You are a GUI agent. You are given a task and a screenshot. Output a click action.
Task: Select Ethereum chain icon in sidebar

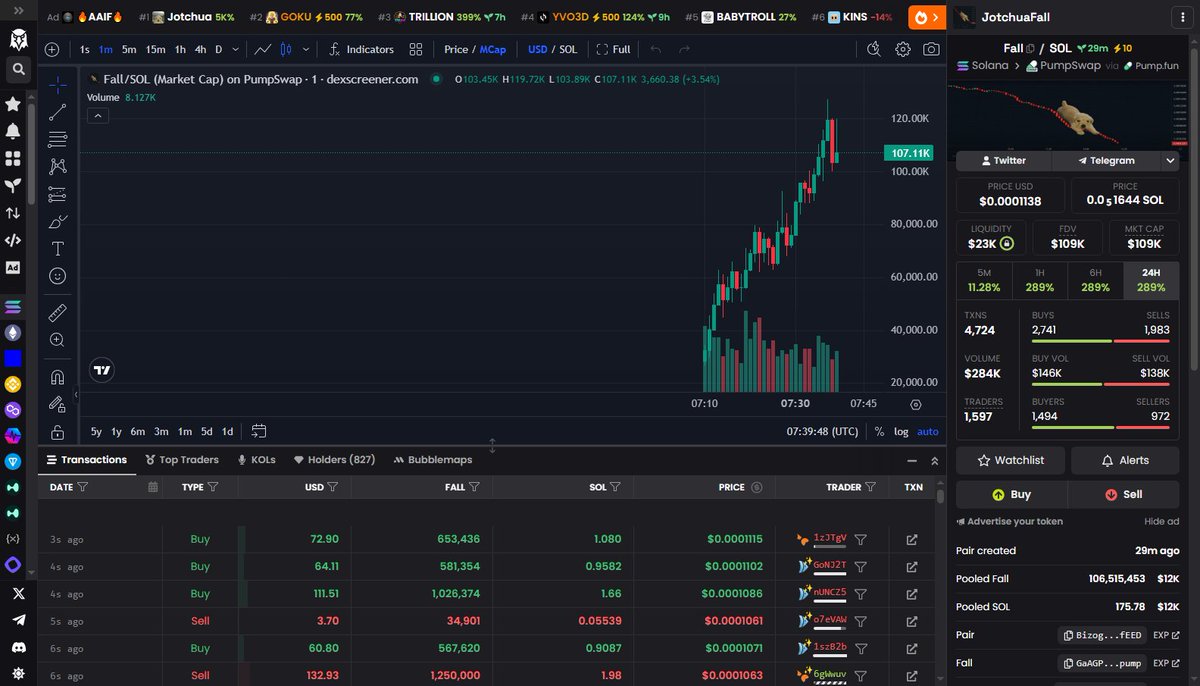[13, 332]
